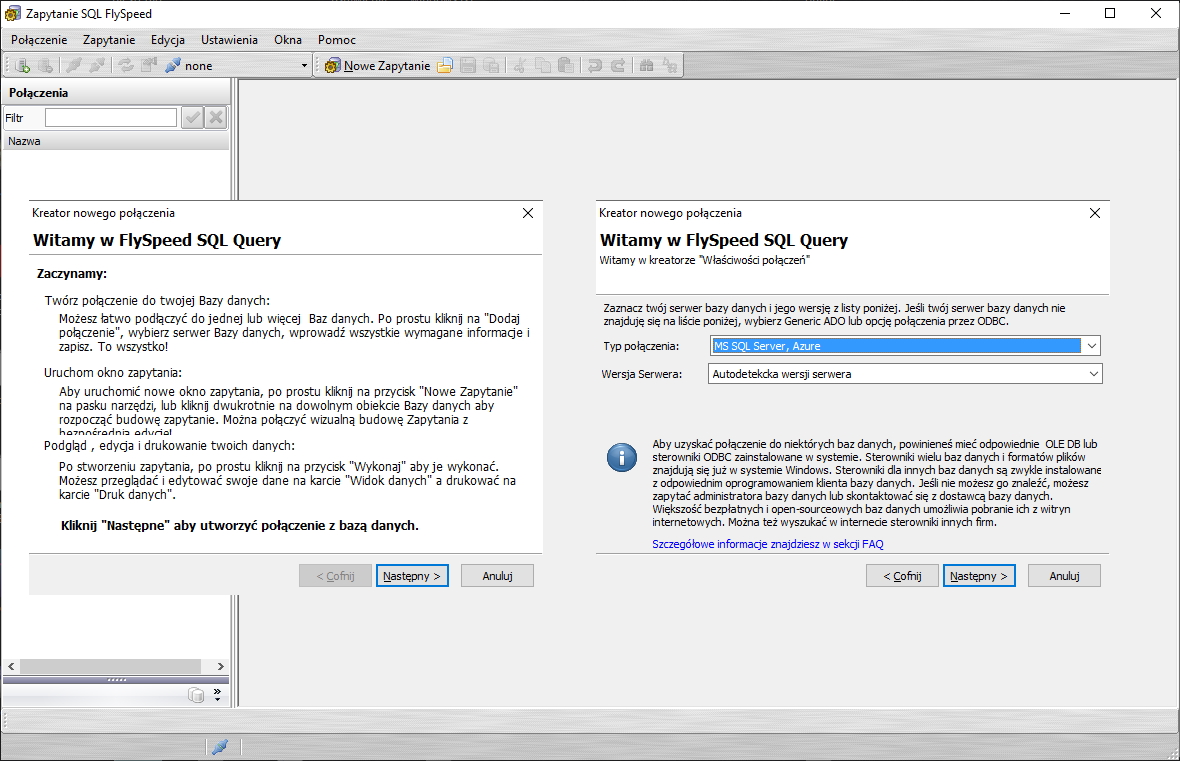This screenshot has height=761, width=1180.
Task: Click the redo arrow toolbar icon
Action: (618, 65)
